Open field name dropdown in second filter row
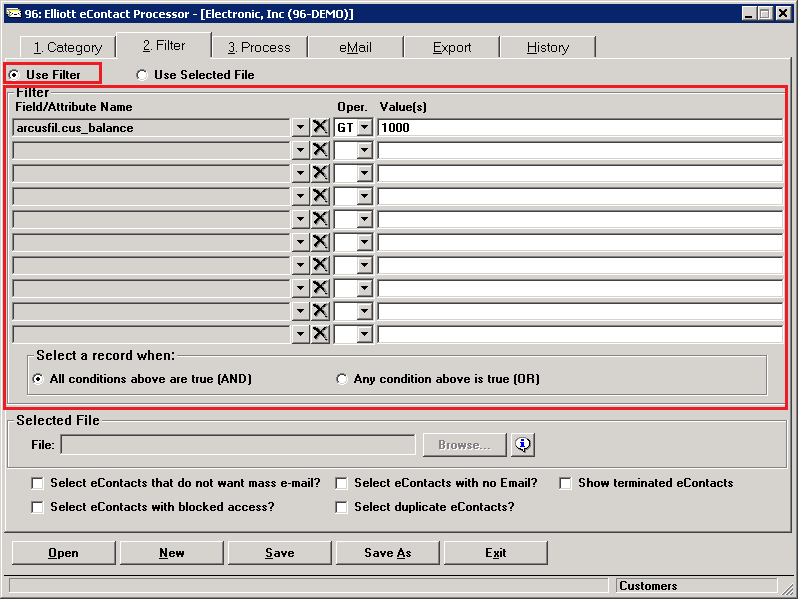The height and width of the screenshot is (599, 798). [x=301, y=150]
